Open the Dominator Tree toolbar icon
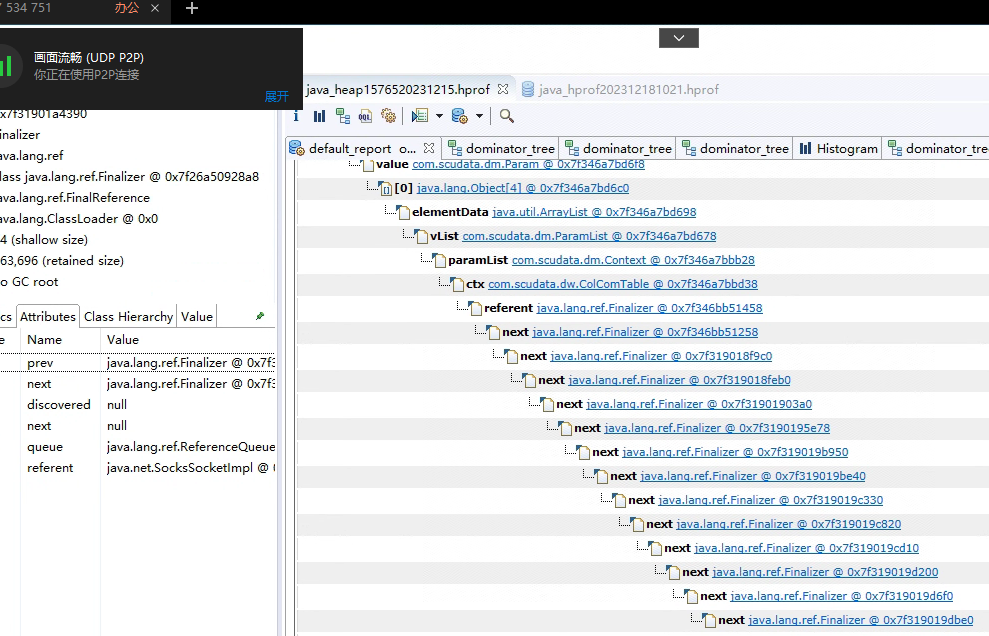The width and height of the screenshot is (989, 636). 342,116
